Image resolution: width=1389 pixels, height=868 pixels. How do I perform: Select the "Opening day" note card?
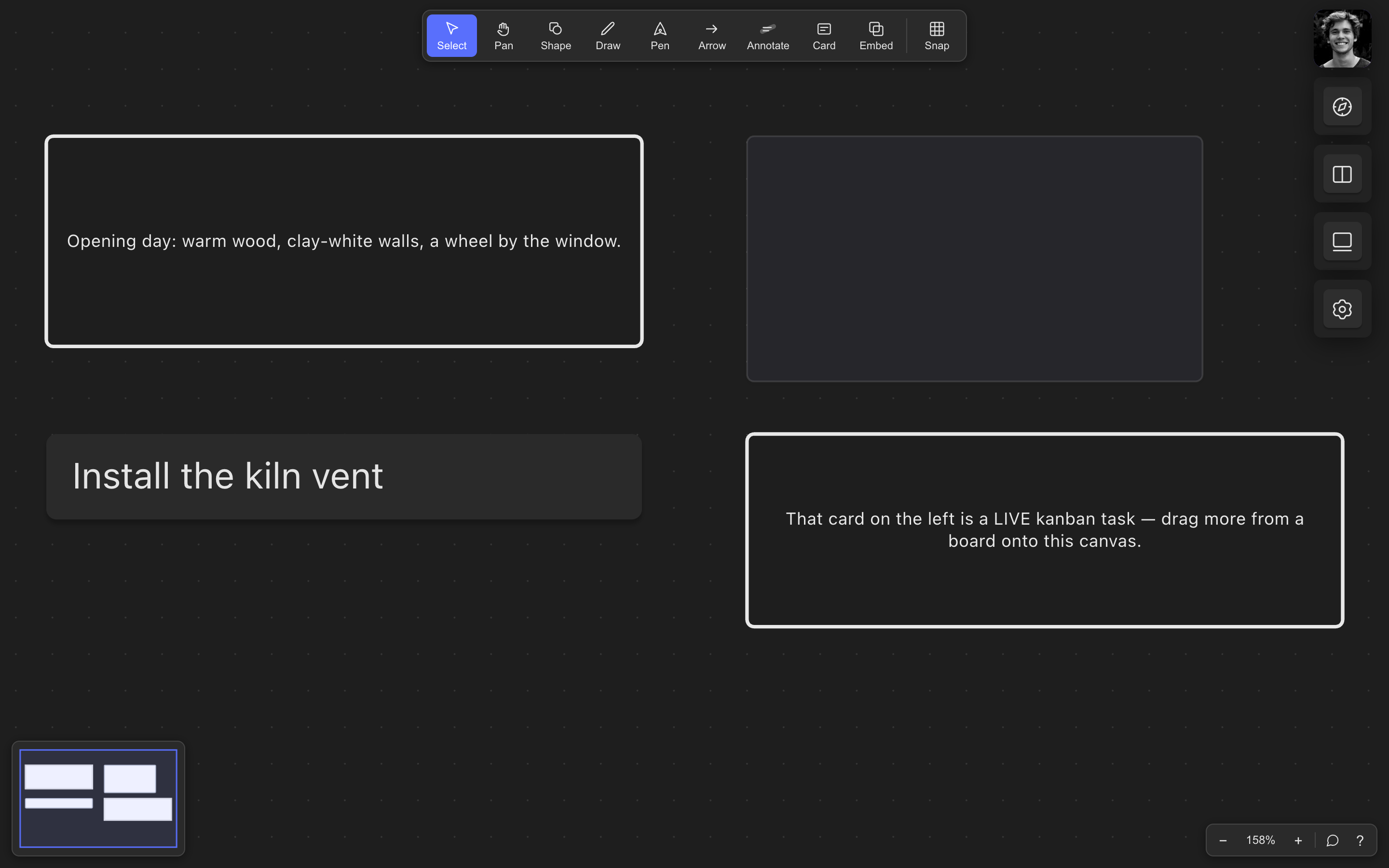coord(344,241)
